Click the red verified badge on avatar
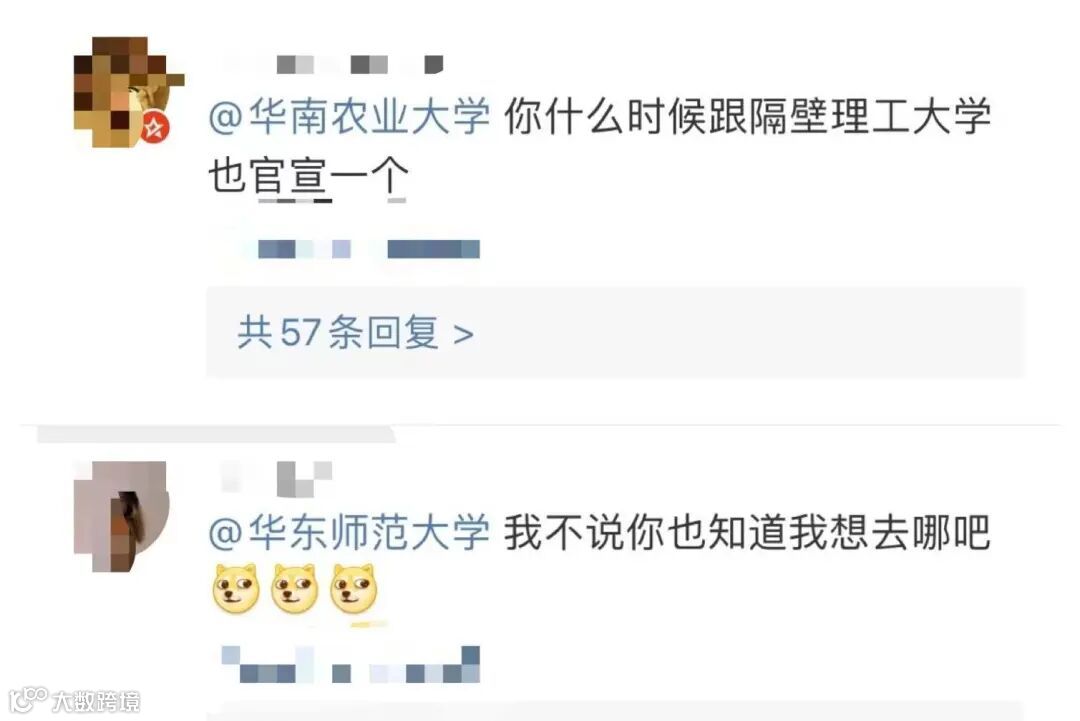1080x721 pixels. pos(156,128)
